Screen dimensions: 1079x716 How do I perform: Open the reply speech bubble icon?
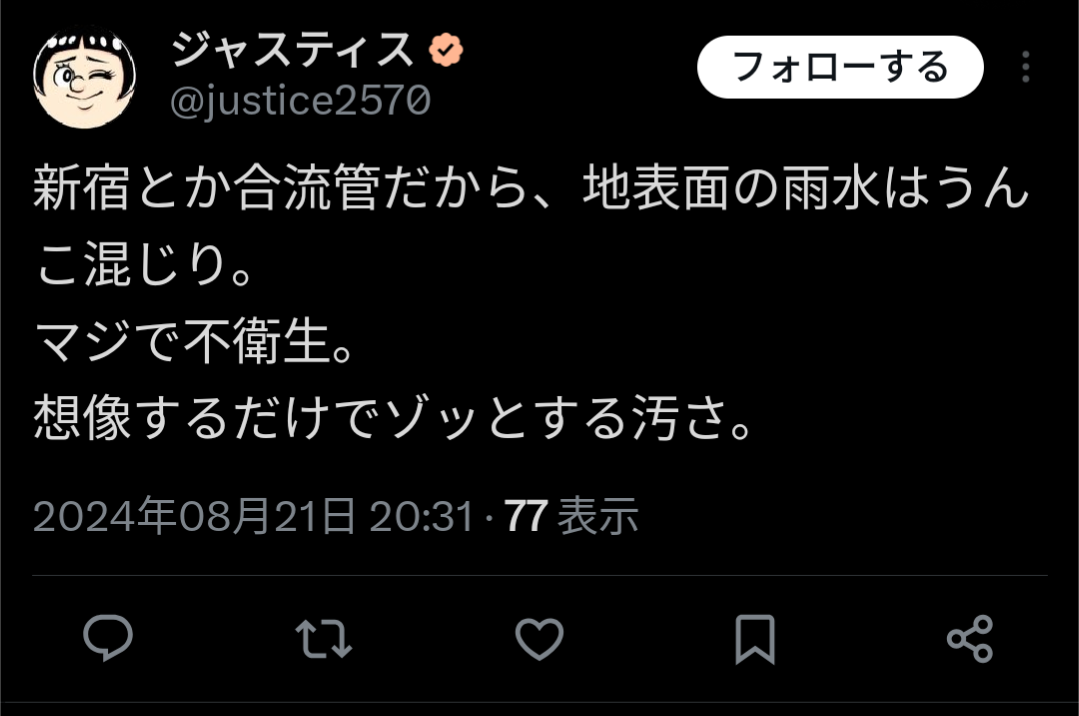pyautogui.click(x=108, y=638)
